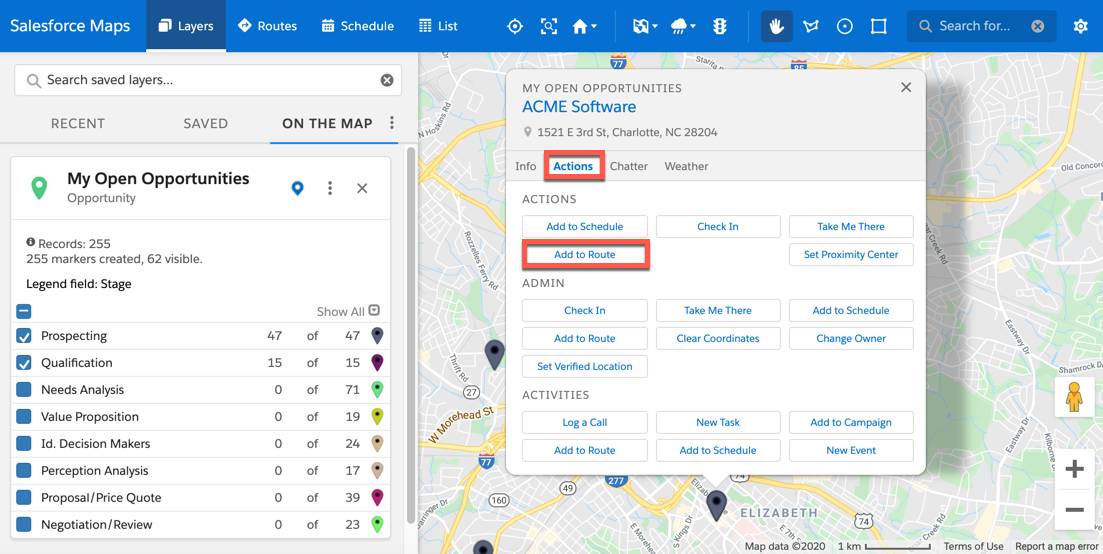Remove My Open Opportunities layer from map
The width and height of the screenshot is (1103, 554).
pyautogui.click(x=362, y=188)
